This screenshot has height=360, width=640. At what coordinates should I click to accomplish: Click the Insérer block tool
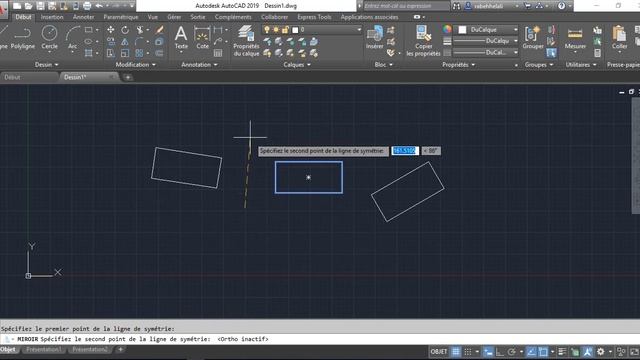[374, 37]
